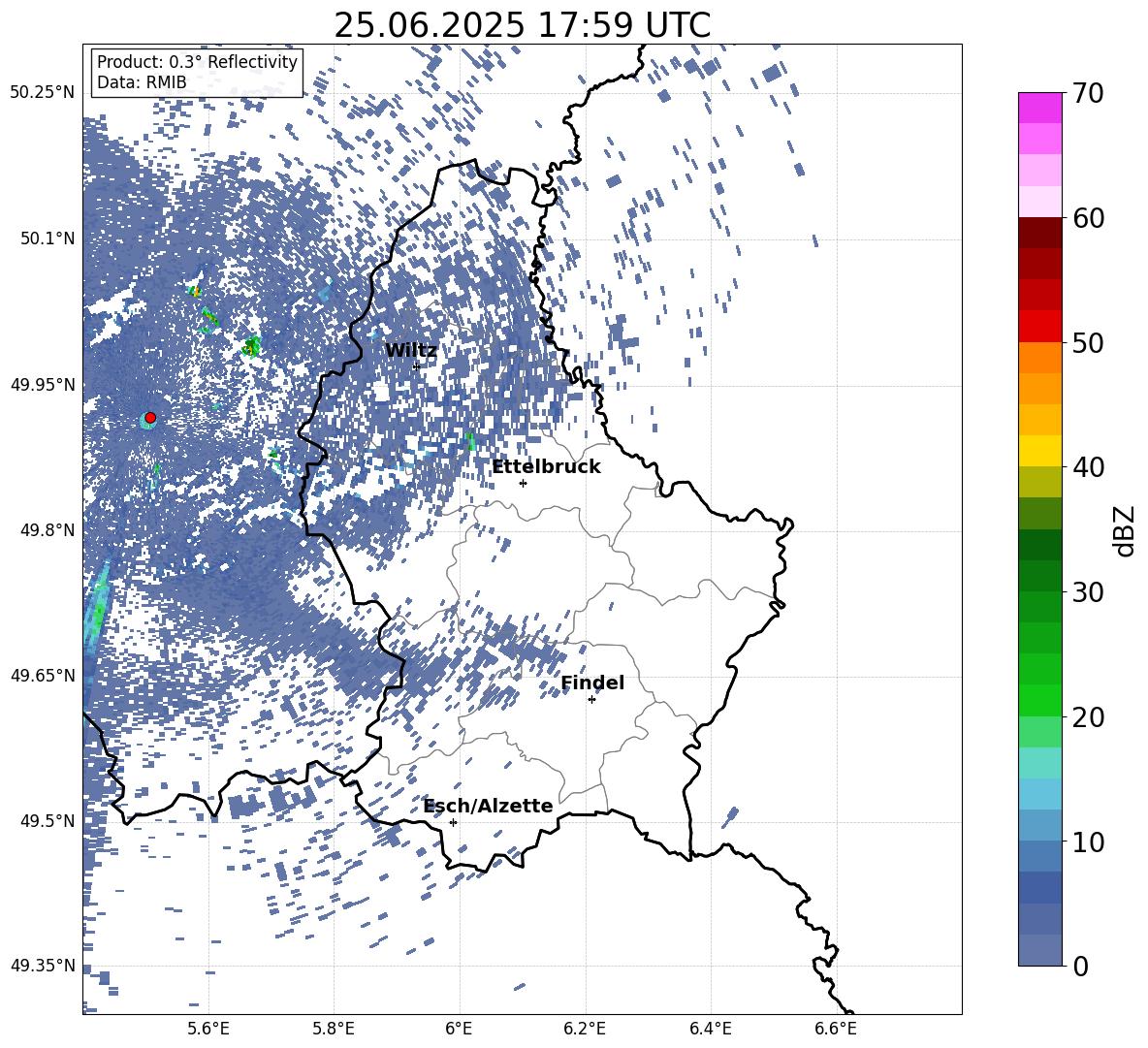Click the 6.4°E longitude label
The height and width of the screenshot is (1048, 1148).
710,1029
